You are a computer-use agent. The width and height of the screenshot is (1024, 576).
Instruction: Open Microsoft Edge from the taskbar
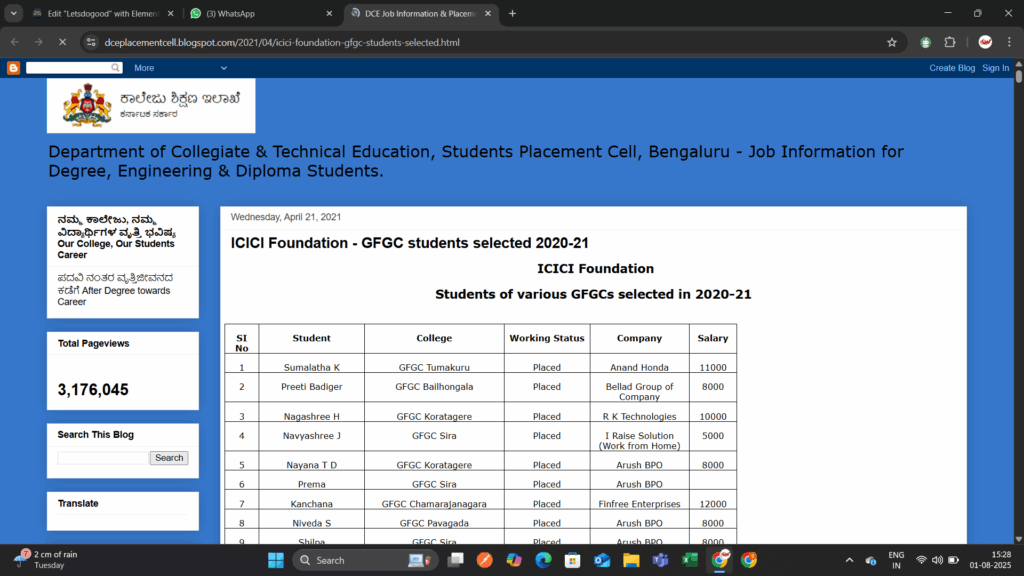pos(543,560)
